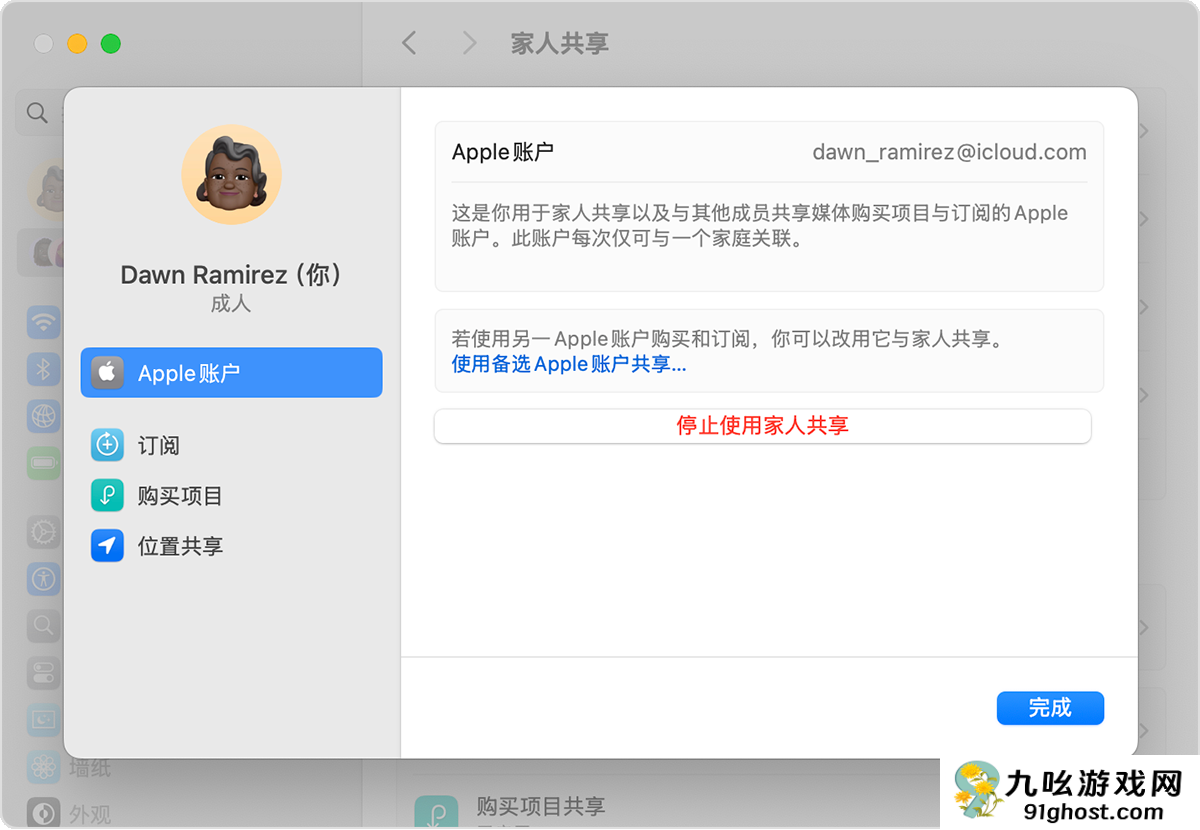The height and width of the screenshot is (830, 1200).
Task: Open the 订阅 section
Action: 158,445
